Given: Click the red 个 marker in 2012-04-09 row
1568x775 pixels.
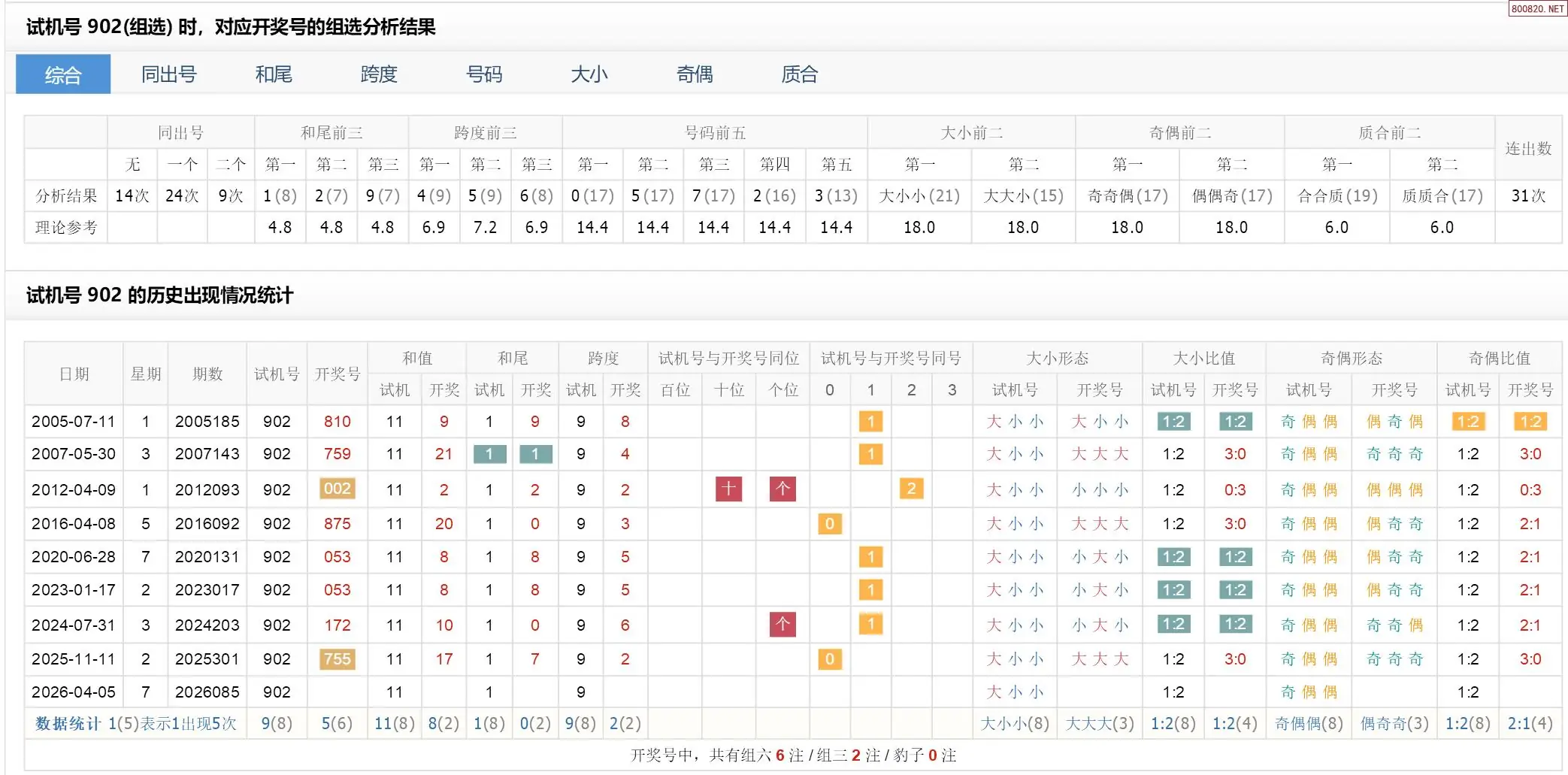Looking at the screenshot, I should click(782, 489).
